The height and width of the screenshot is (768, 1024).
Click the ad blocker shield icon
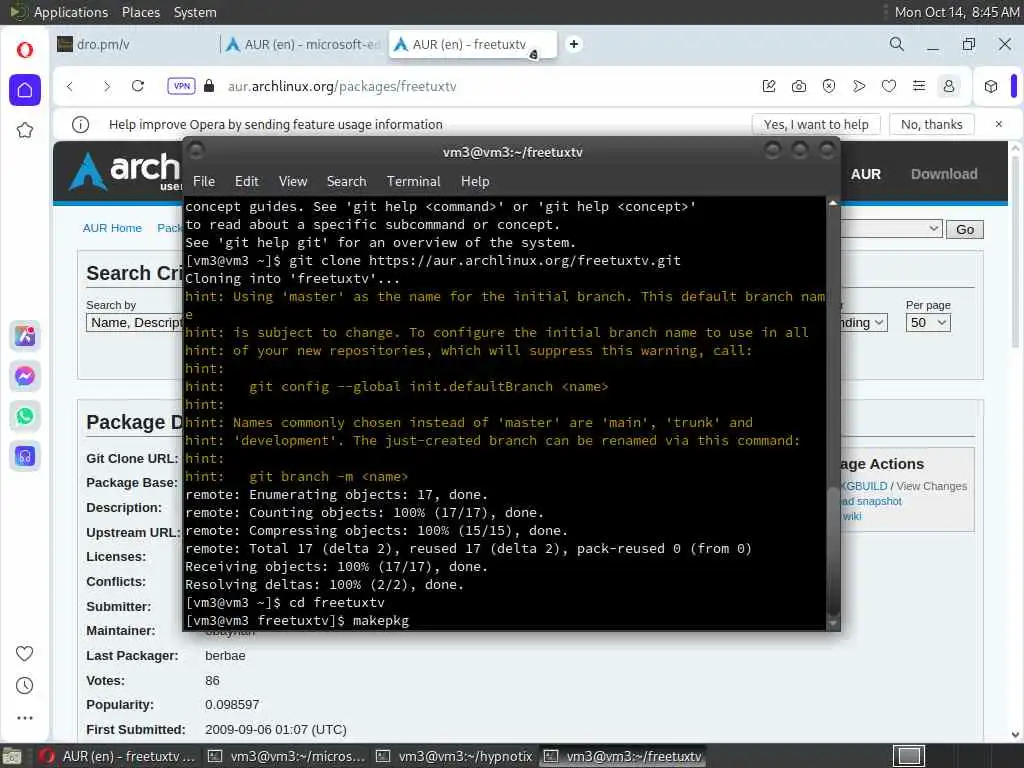click(x=829, y=86)
